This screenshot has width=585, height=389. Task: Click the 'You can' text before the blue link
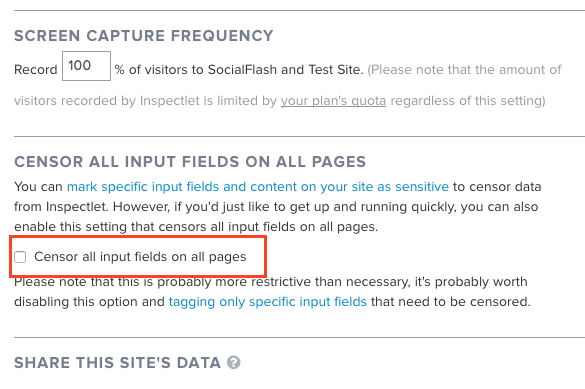point(38,186)
